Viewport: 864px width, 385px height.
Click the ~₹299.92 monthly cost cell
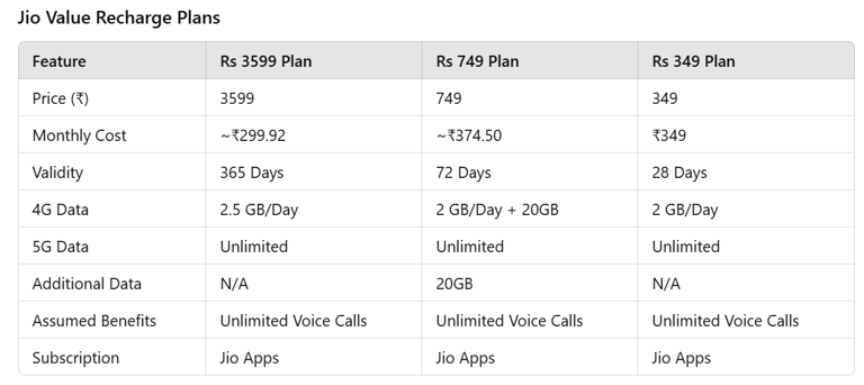pyautogui.click(x=253, y=135)
